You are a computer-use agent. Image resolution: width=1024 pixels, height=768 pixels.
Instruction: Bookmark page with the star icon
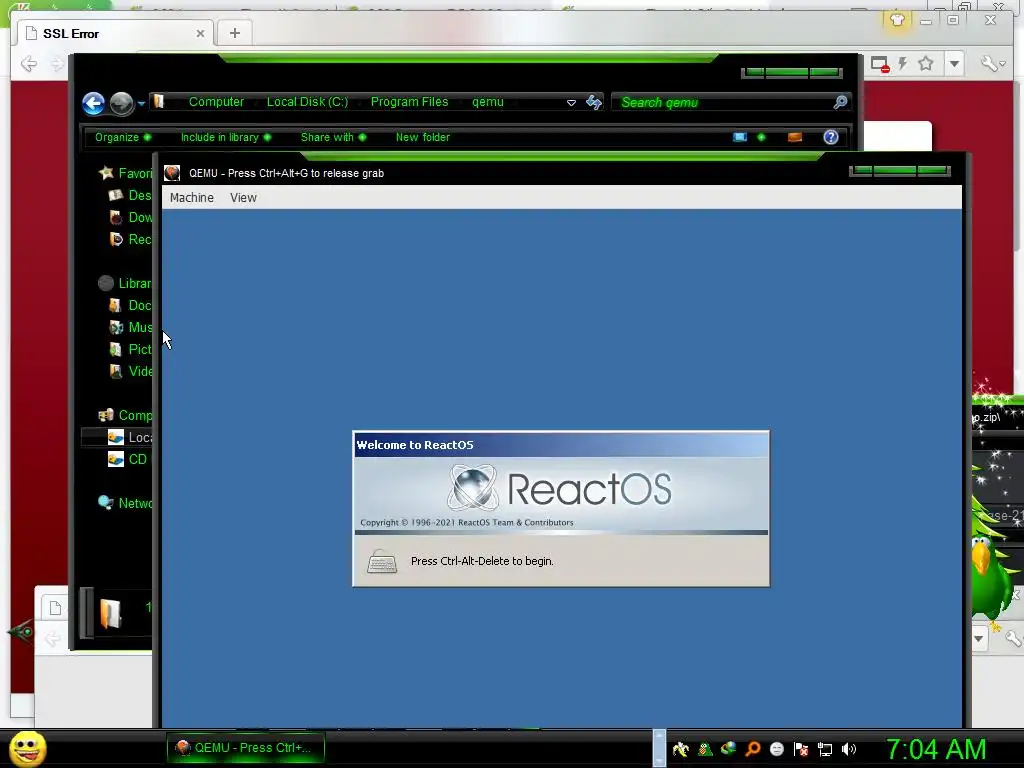tap(926, 63)
